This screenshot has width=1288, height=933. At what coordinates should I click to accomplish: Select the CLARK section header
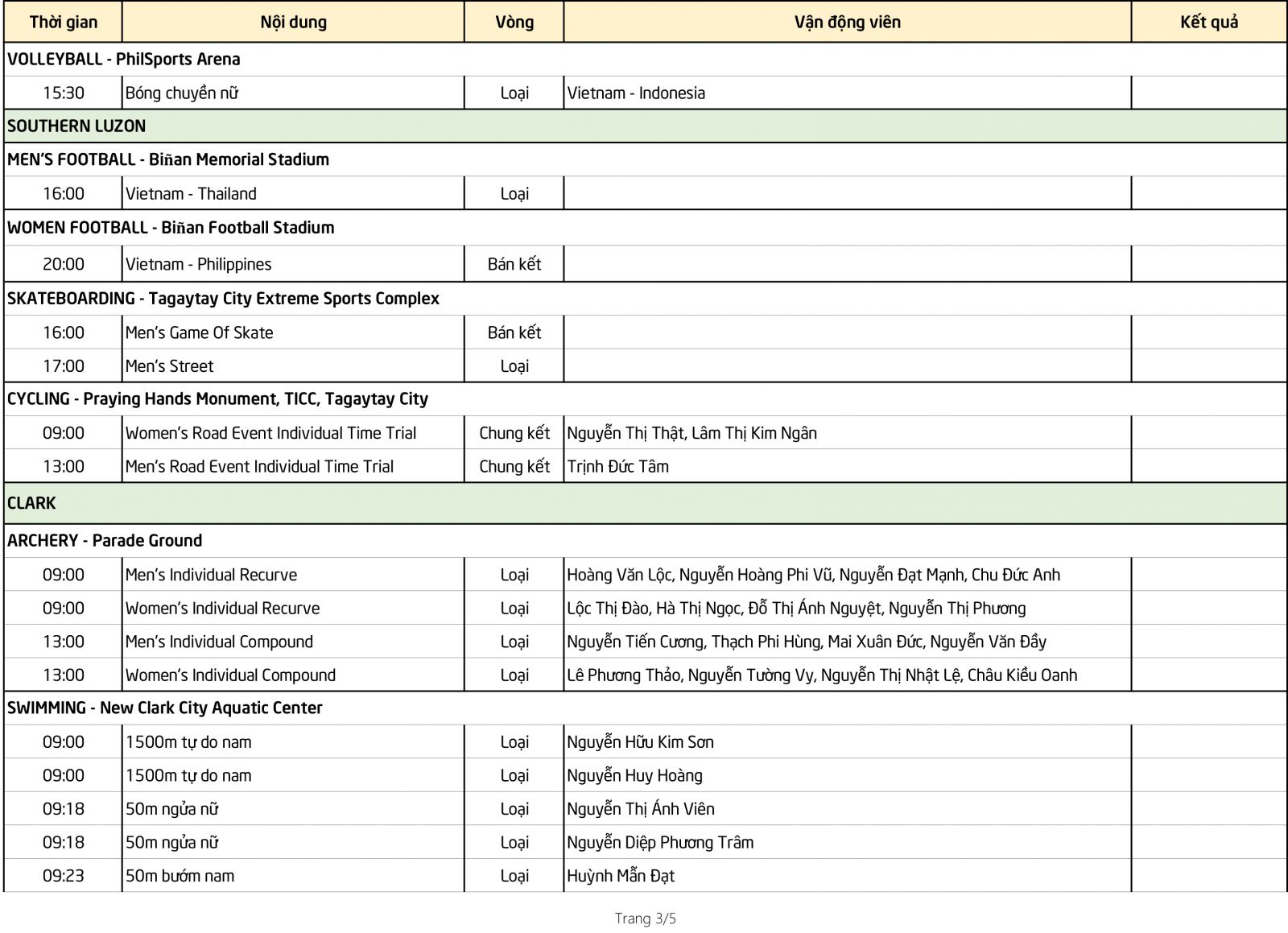click(x=28, y=502)
